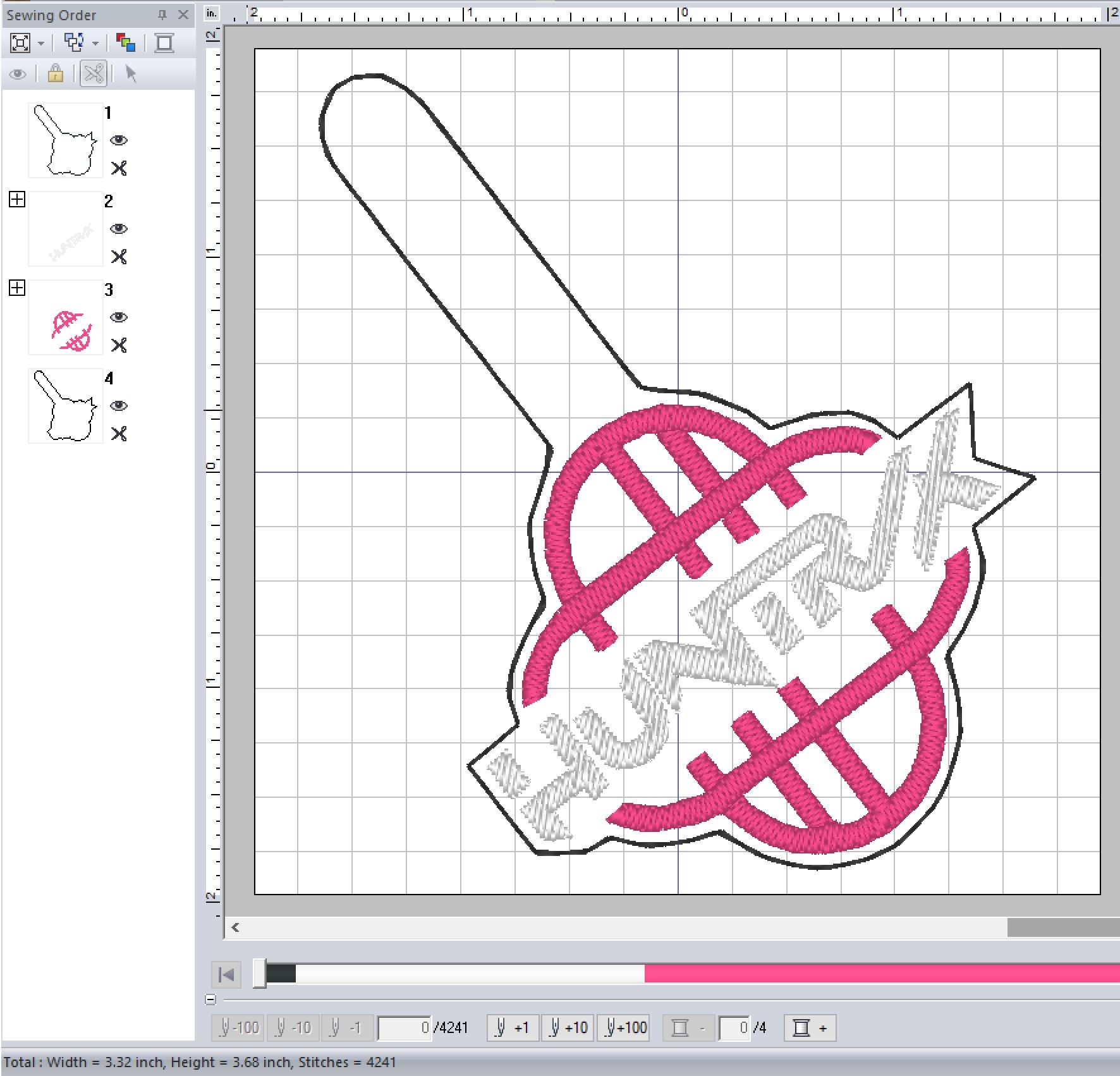Open dropdown arrow next to zoom-to-fit icon
1120x1076 pixels.
[x=41, y=44]
